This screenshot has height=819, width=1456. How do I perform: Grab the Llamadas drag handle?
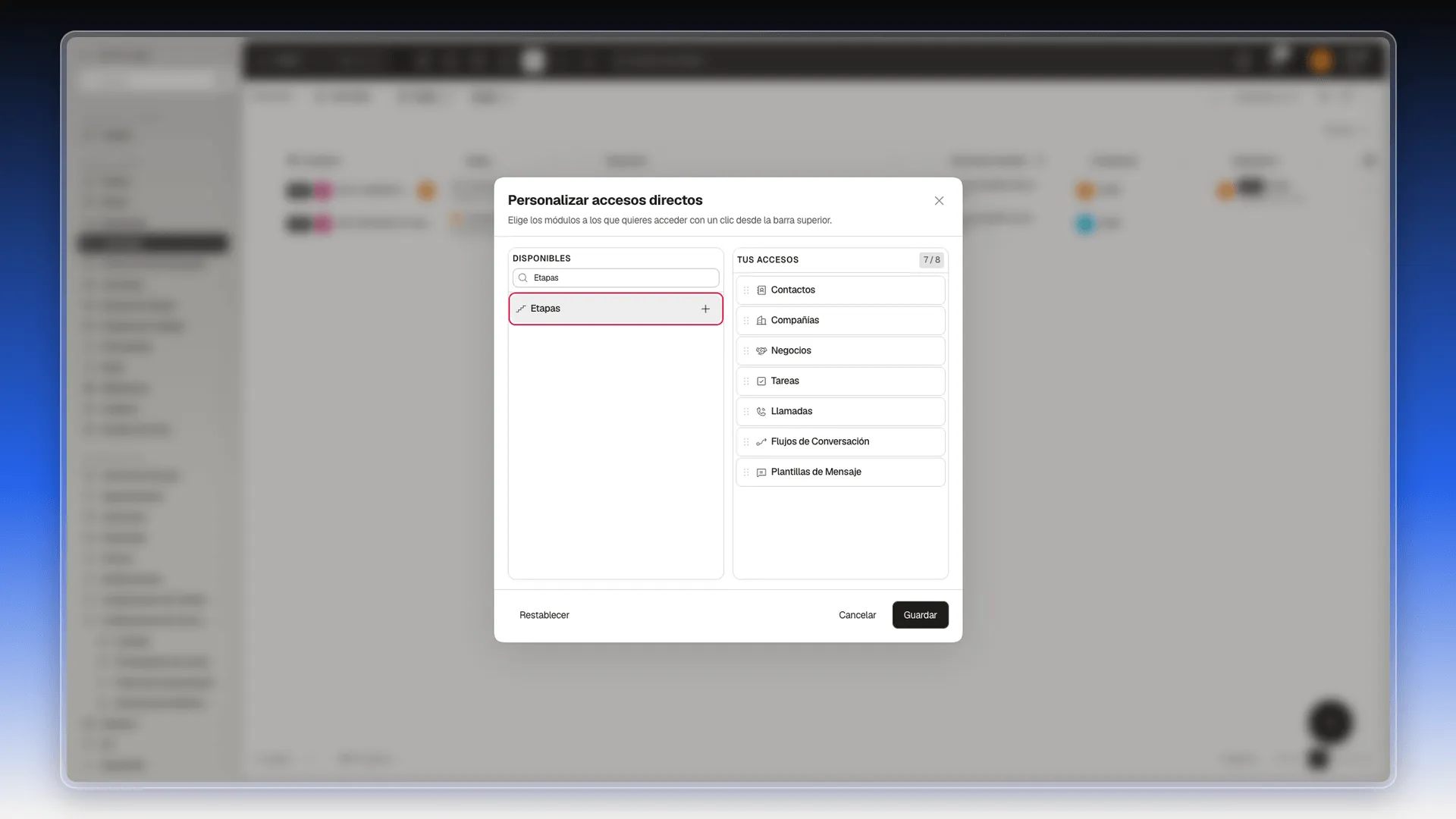(746, 411)
